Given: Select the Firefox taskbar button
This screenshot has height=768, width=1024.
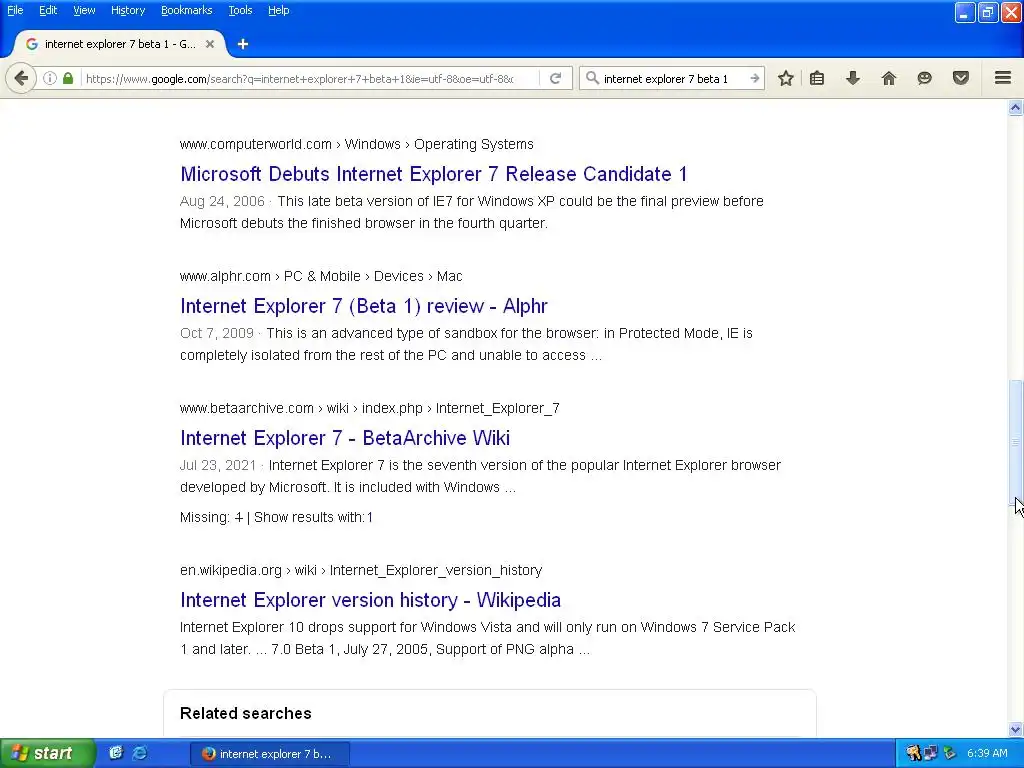Looking at the screenshot, I should click(x=270, y=754).
